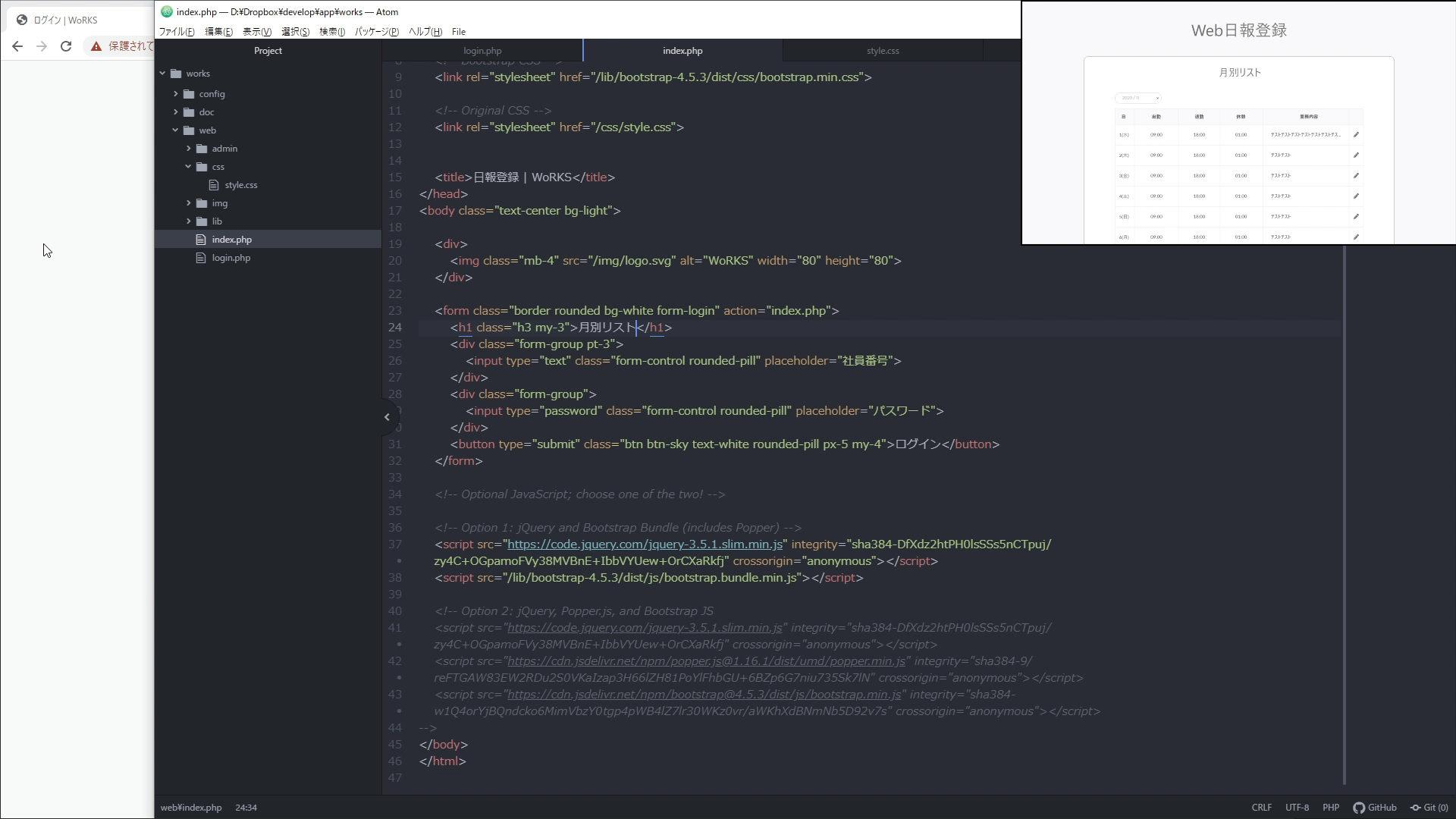Screen dimensions: 1456x819
Task: Click the img folder icon
Action: pyautogui.click(x=202, y=203)
